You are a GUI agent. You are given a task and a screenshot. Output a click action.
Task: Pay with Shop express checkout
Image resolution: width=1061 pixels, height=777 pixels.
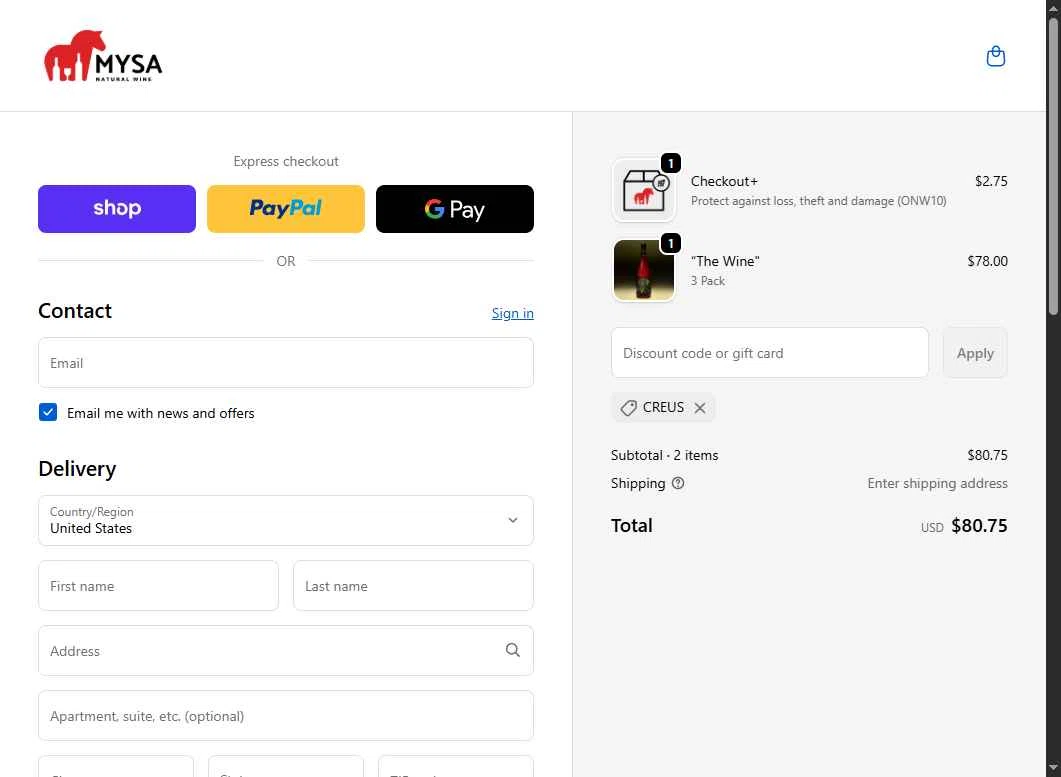pos(117,209)
